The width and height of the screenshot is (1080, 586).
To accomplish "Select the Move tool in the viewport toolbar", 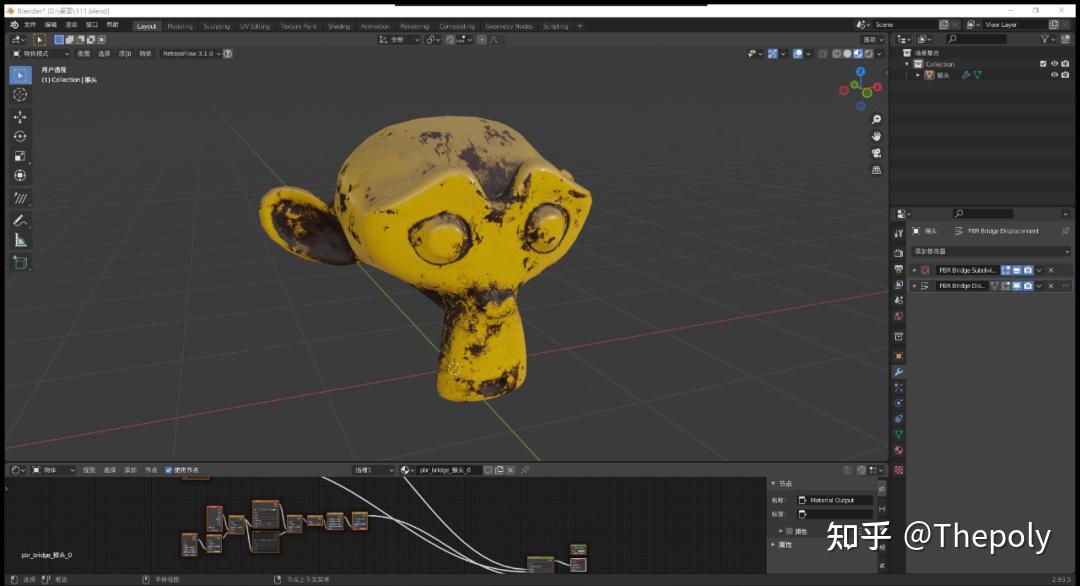I will coord(20,117).
